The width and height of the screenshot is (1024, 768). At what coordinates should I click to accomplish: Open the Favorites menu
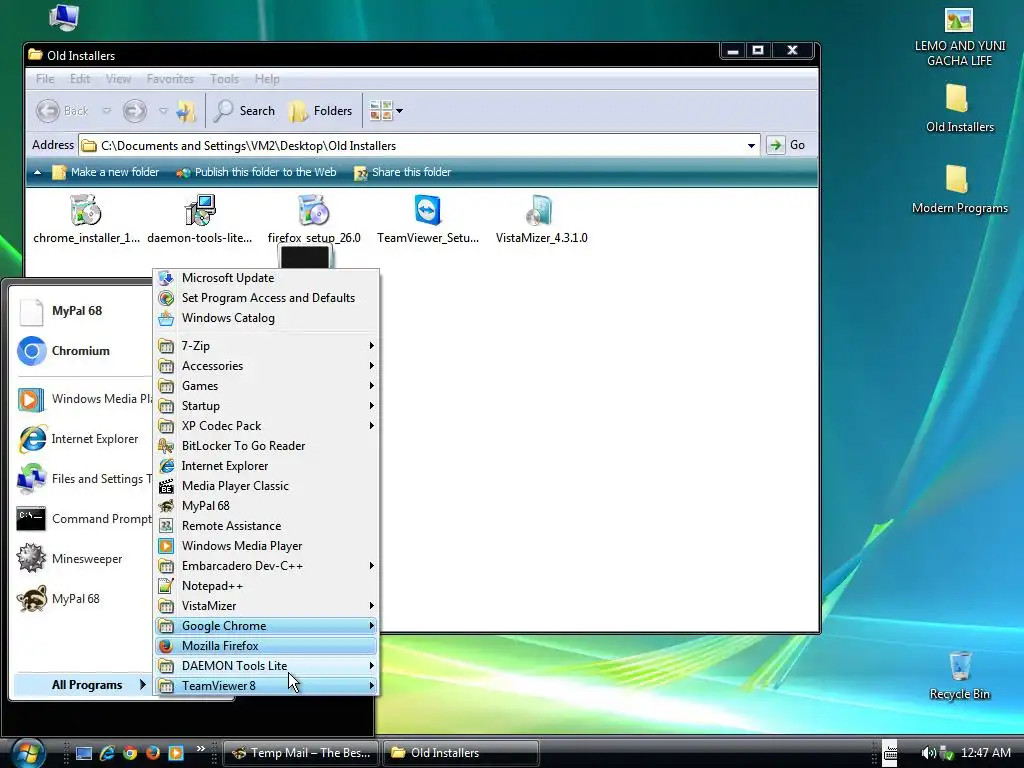[170, 79]
